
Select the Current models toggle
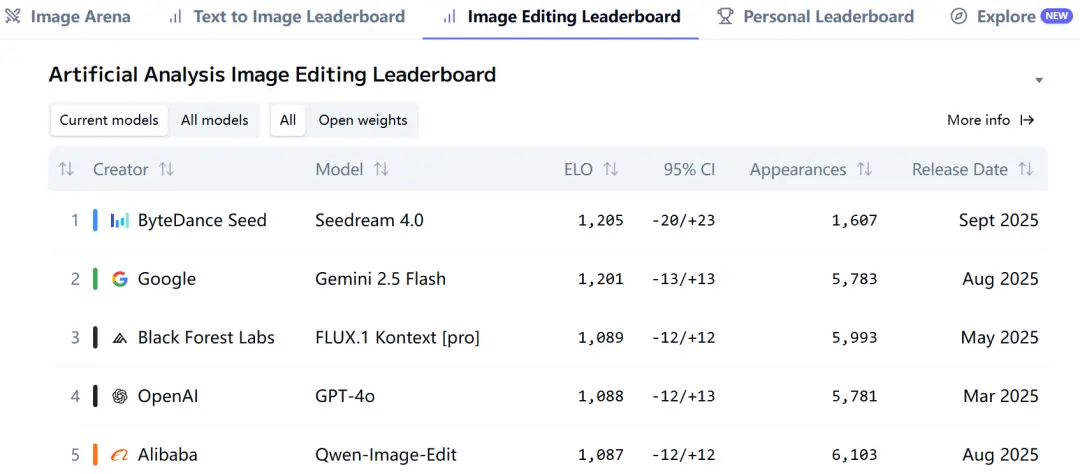click(x=109, y=120)
